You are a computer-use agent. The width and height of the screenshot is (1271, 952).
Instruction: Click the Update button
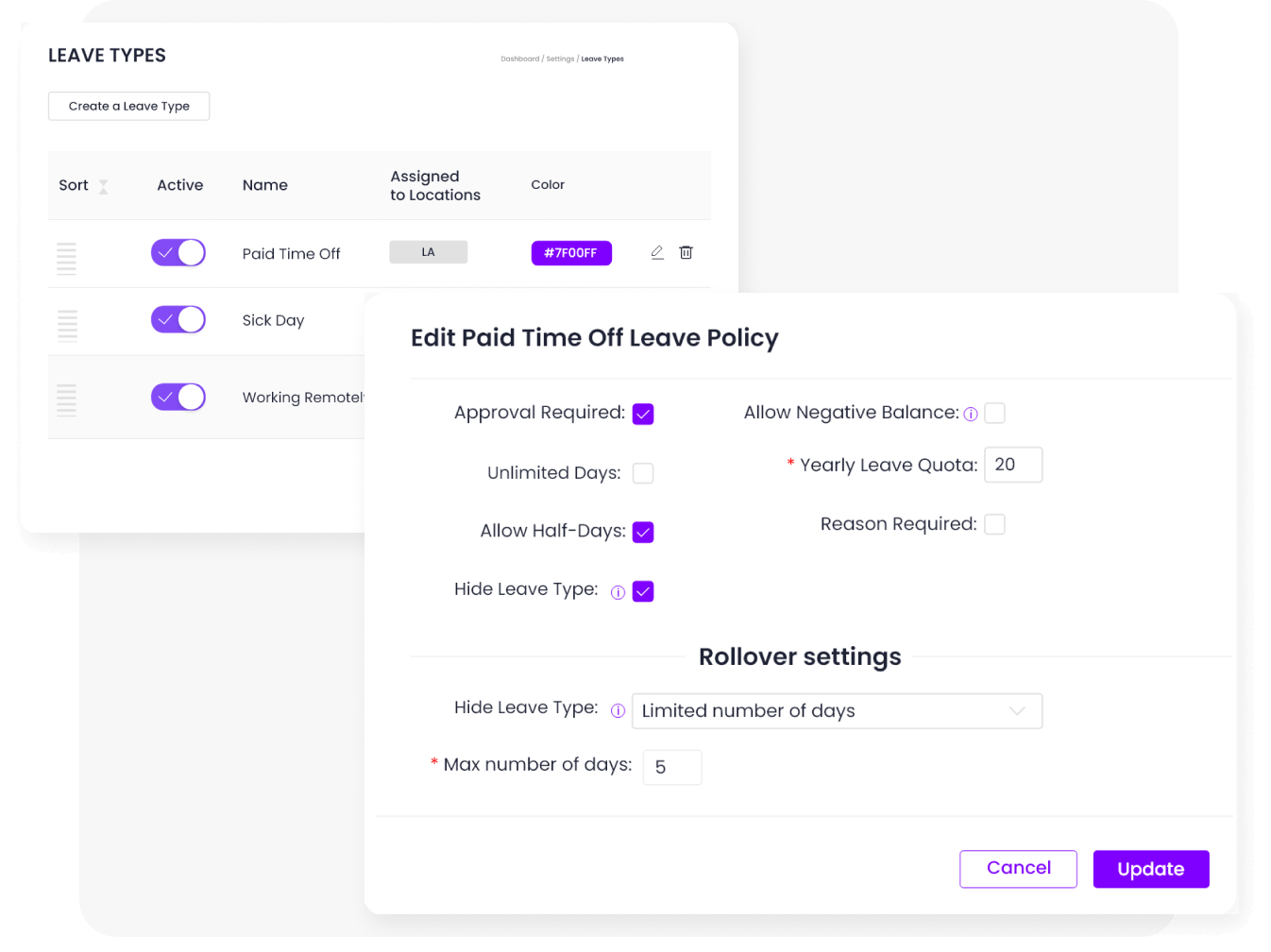[1151, 869]
